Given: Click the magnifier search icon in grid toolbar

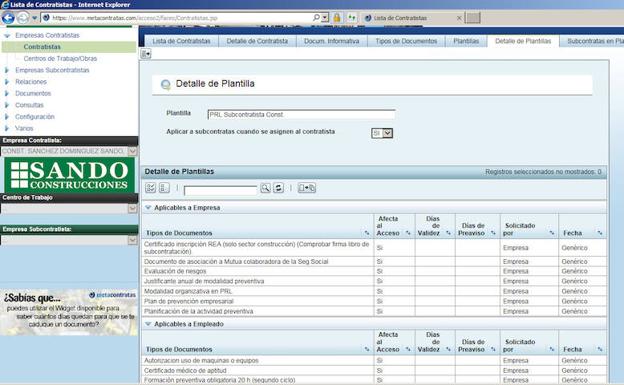Looking at the screenshot, I should 265,188.
